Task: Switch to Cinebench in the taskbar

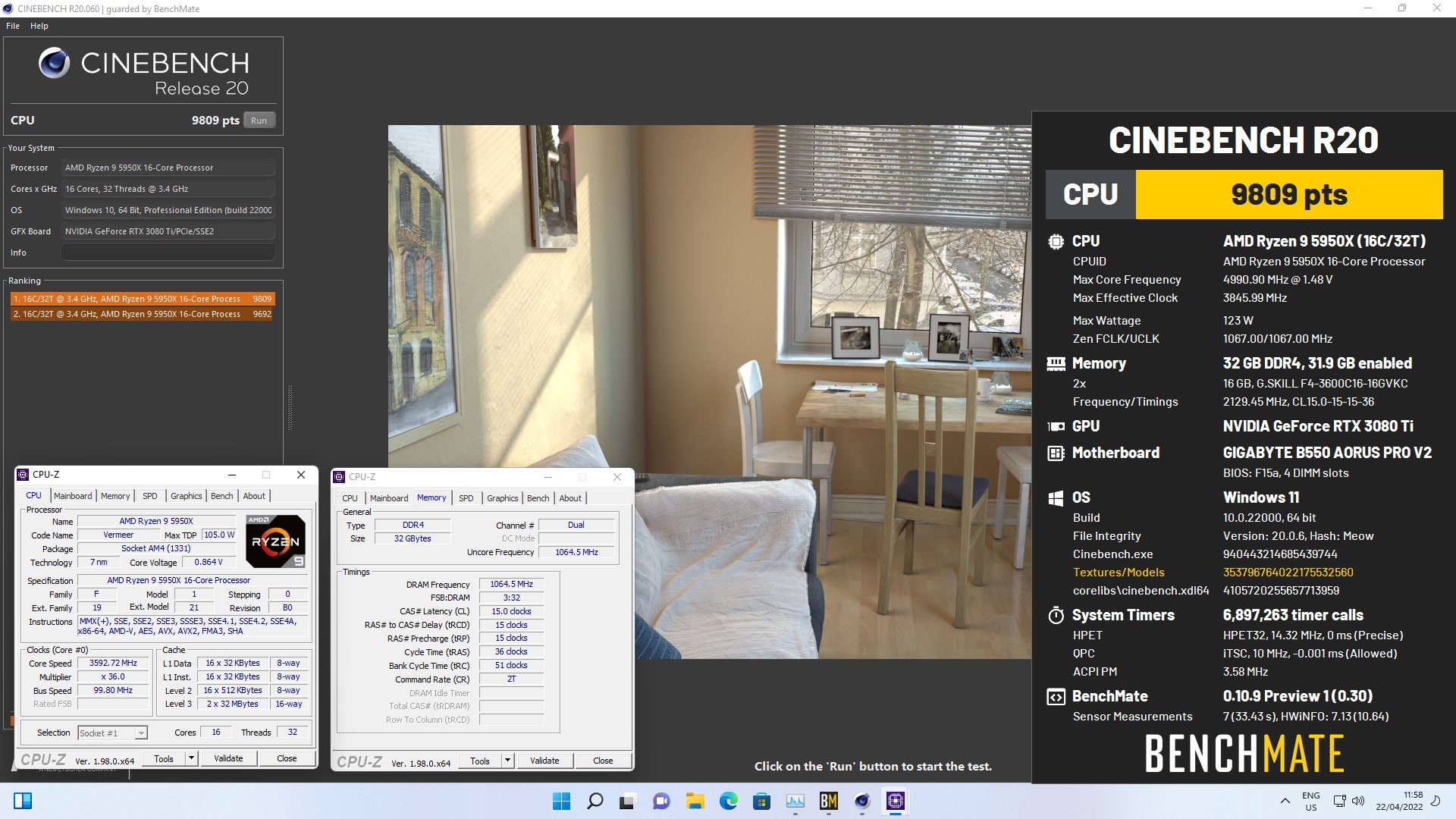Action: point(861,801)
